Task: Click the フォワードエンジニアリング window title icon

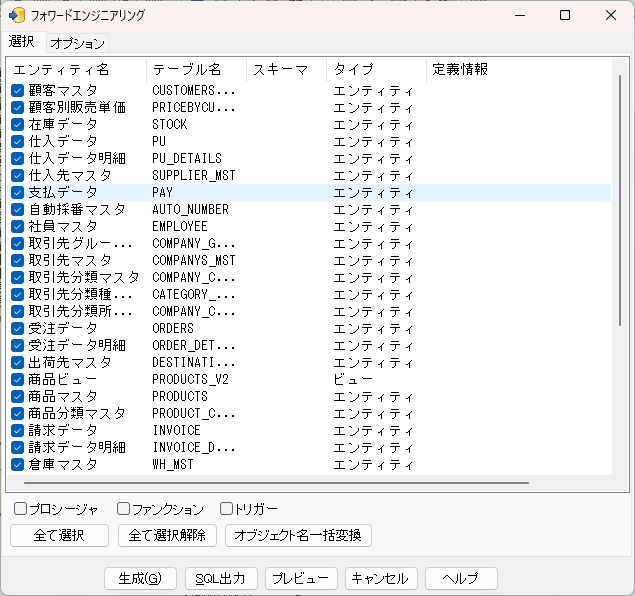Action: pyautogui.click(x=17, y=15)
